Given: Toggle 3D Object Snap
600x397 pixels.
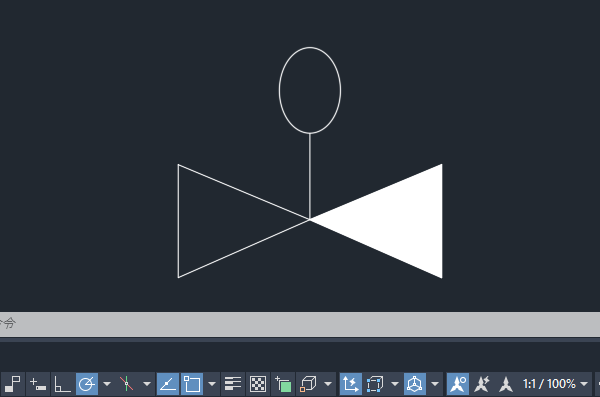Looking at the screenshot, I should pos(308,384).
